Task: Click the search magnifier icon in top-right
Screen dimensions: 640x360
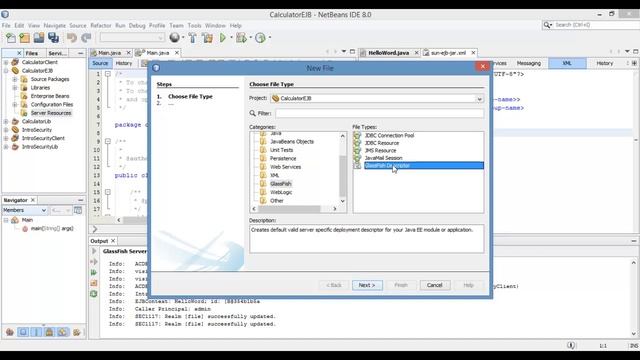Action: [547, 25]
